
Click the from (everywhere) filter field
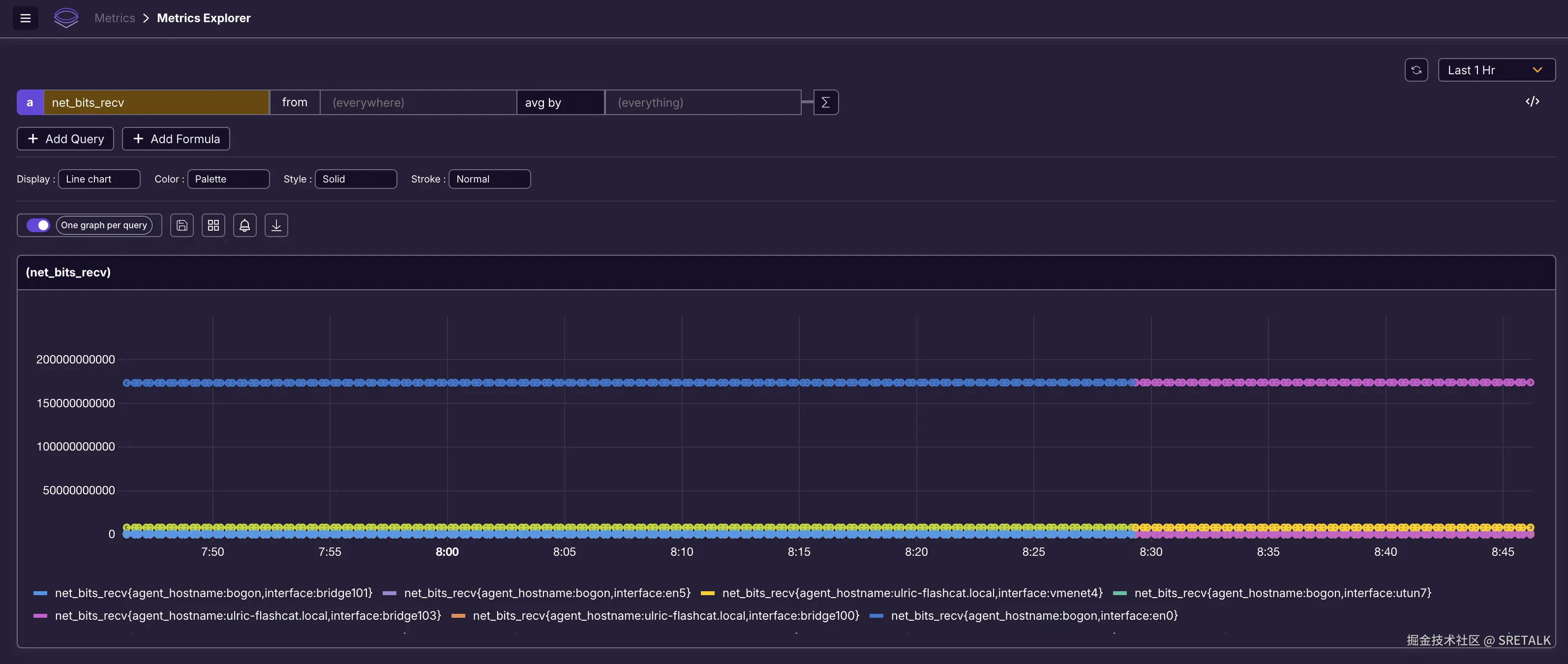[418, 102]
